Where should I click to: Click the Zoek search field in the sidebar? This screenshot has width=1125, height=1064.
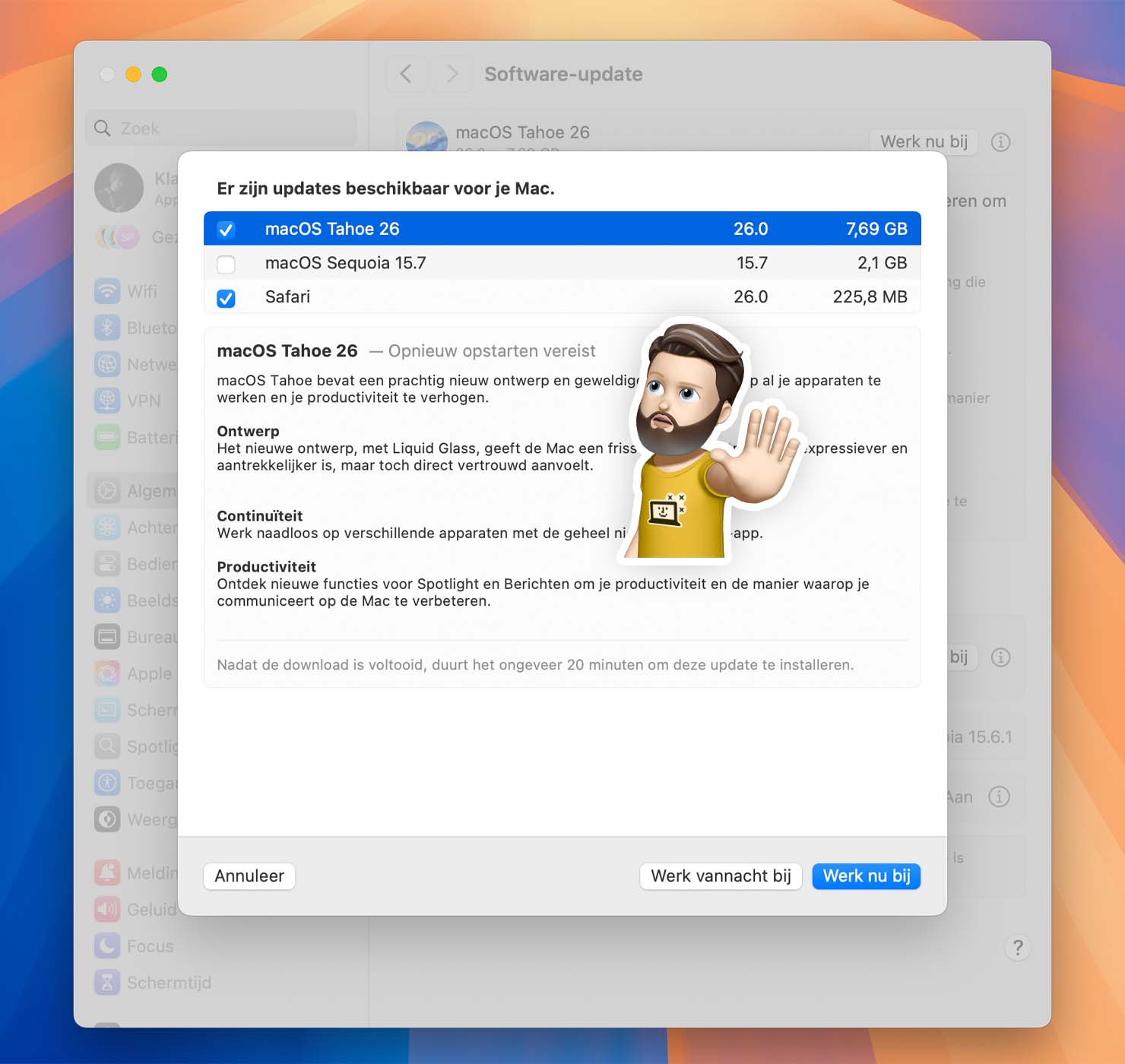click(x=221, y=128)
